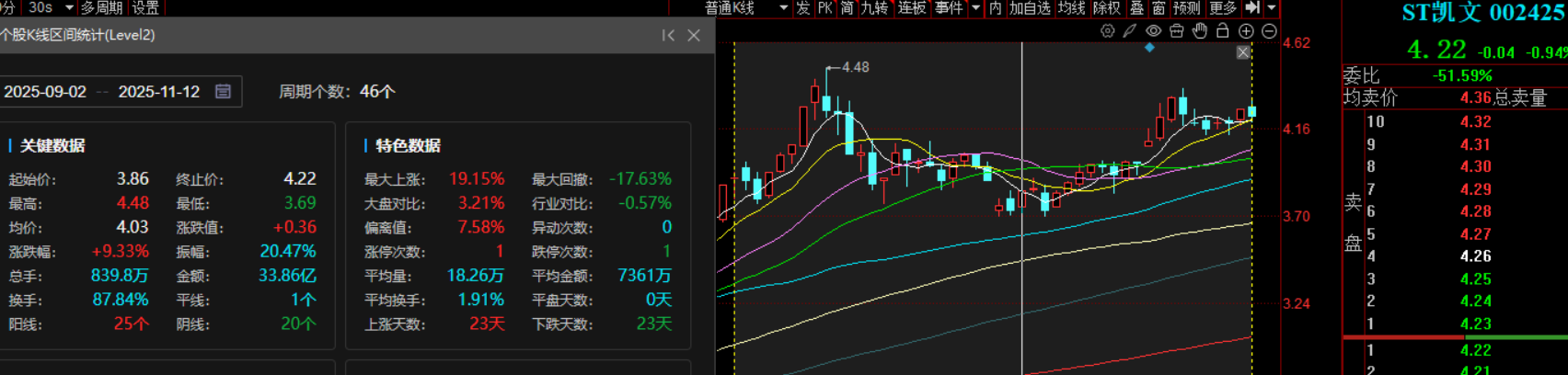Open the chart settings gear icon
Image resolution: width=1568 pixels, height=375 pixels.
click(1107, 31)
